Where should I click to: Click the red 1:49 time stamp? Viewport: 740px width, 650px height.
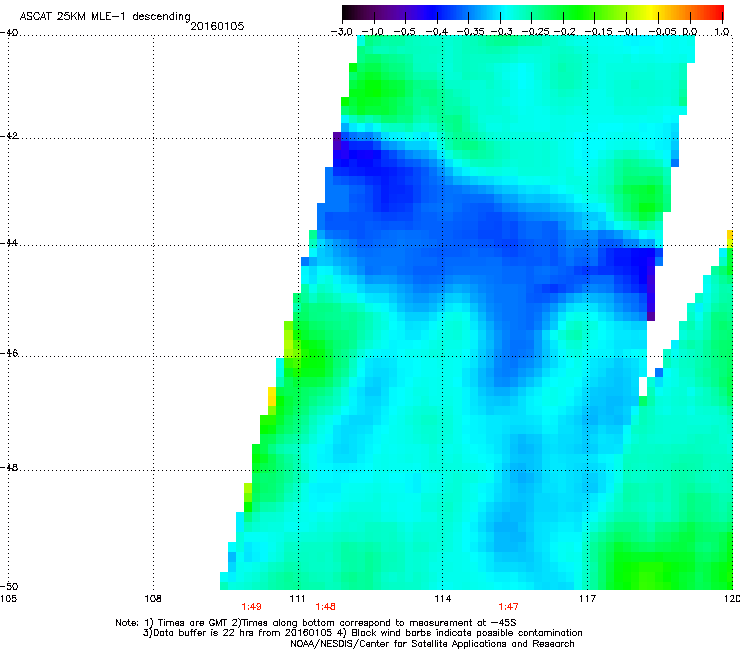pos(252,607)
